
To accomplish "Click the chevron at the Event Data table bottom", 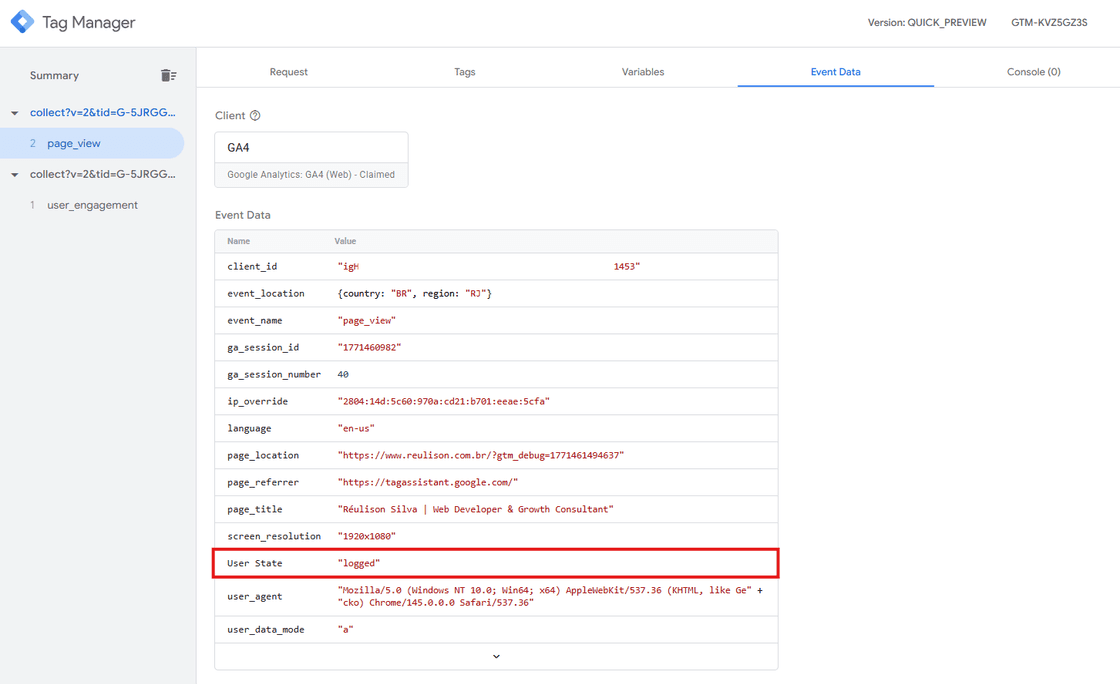I will [x=496, y=656].
